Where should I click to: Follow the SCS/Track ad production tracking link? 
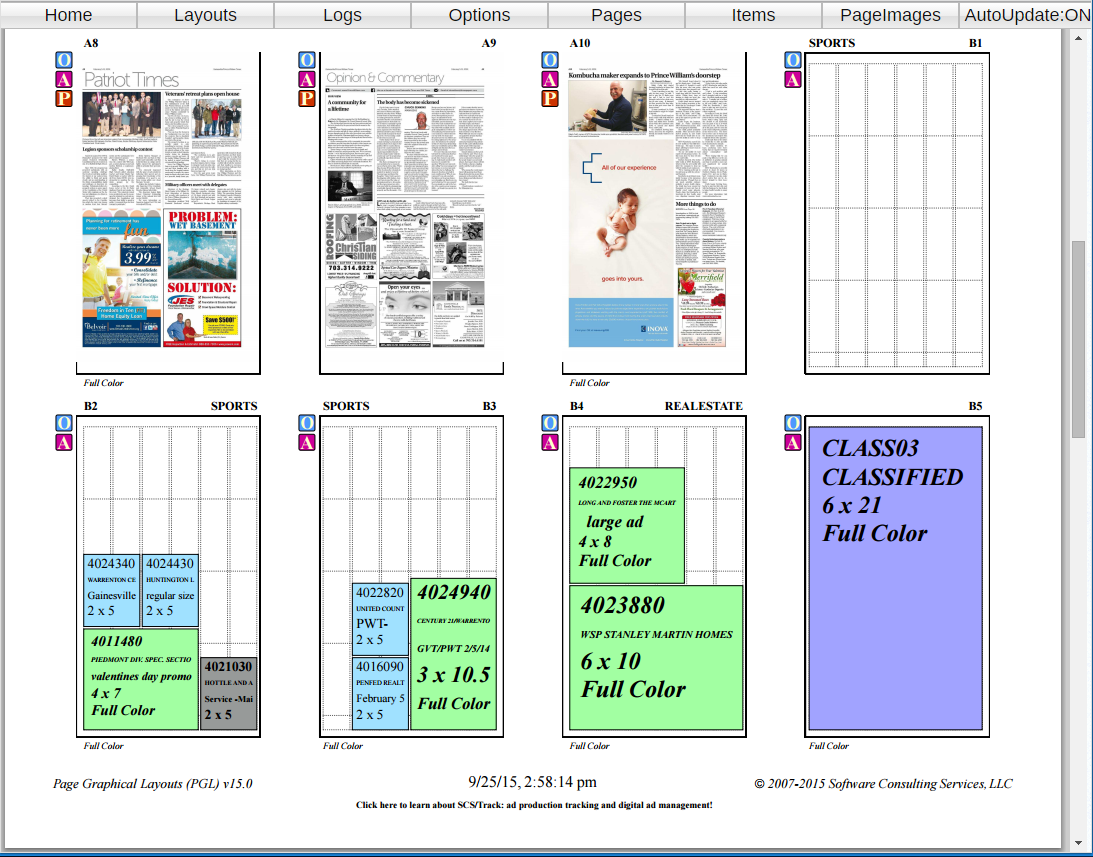(x=534, y=805)
